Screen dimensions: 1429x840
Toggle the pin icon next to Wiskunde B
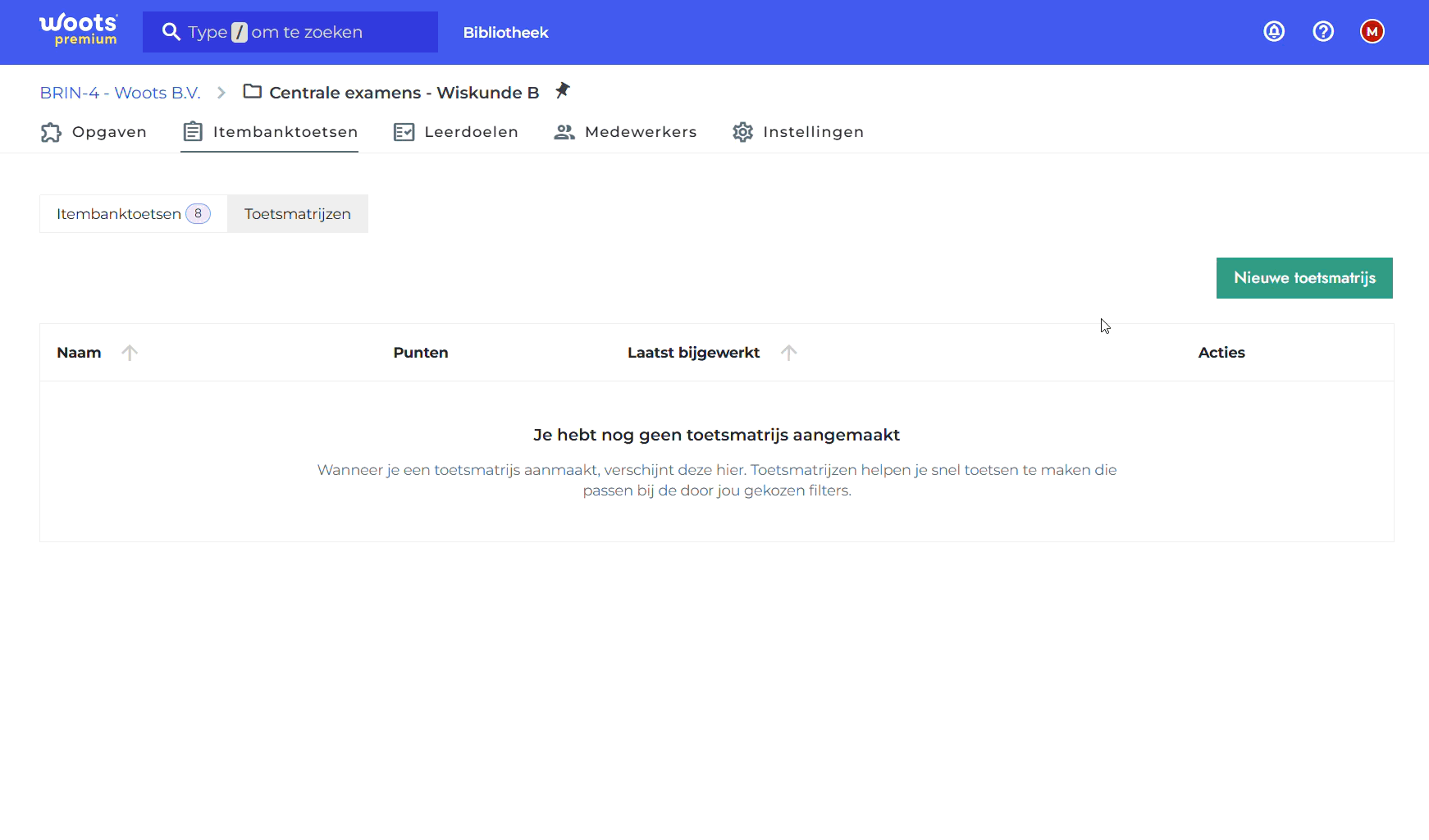tap(562, 90)
